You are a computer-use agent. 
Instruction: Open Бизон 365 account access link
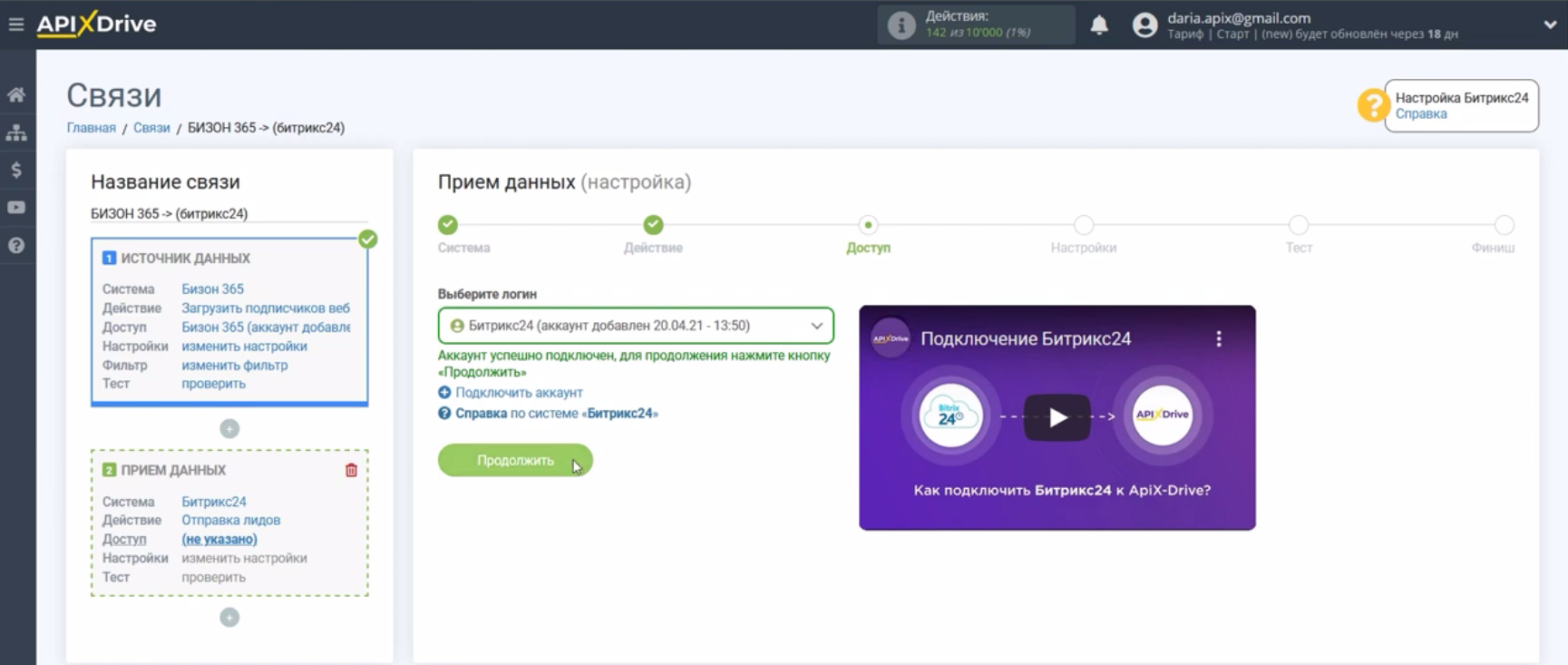pyautogui.click(x=266, y=328)
